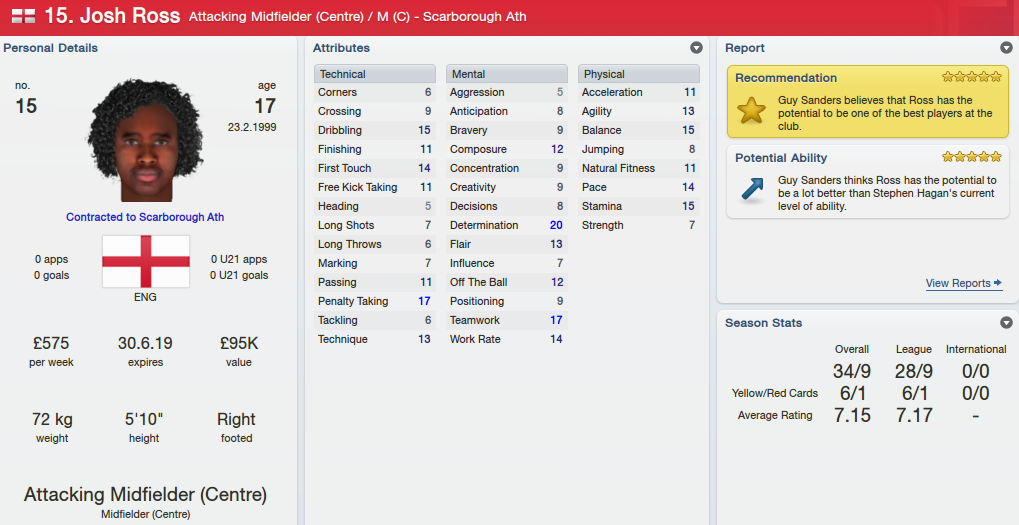Select the Technical attributes column header
The image size is (1019, 525).
(x=375, y=73)
